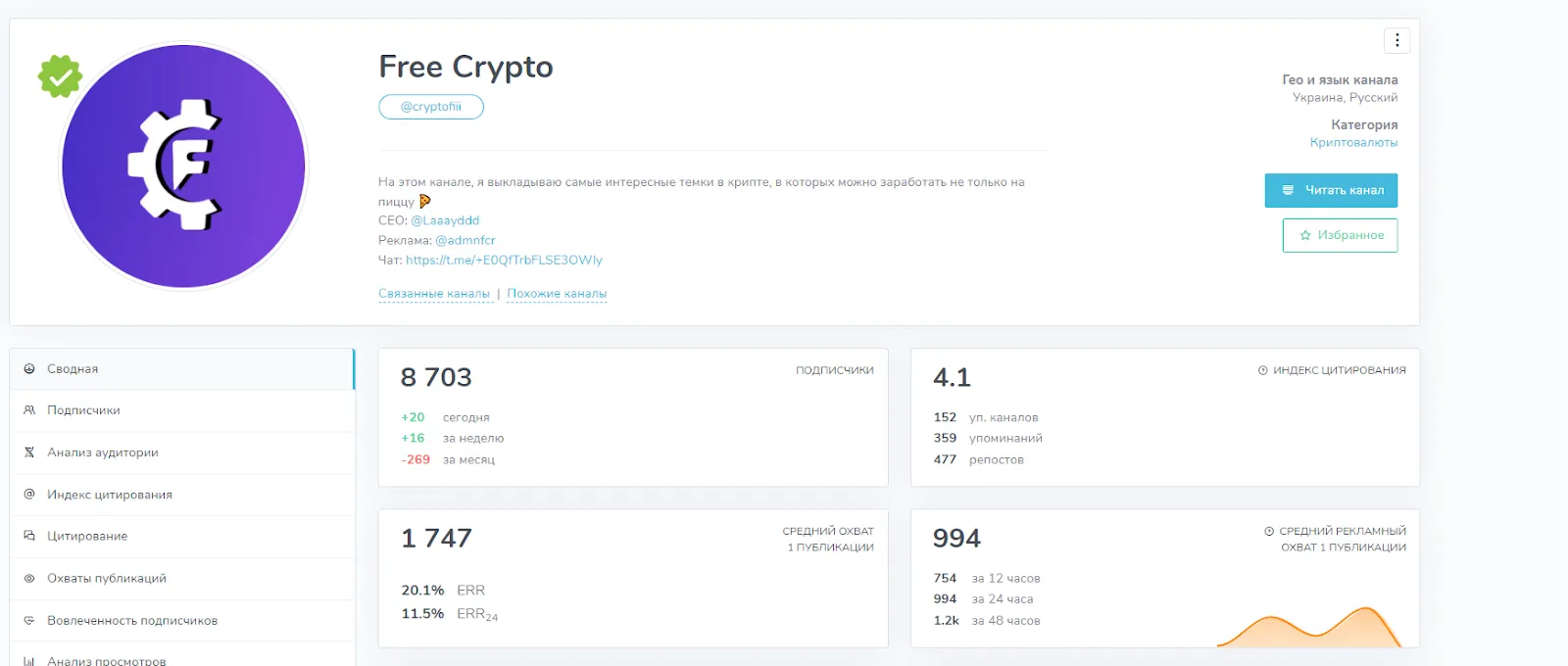Screen dimensions: 1568x666
Task: Click the Индекс цитирования @ icon
Action: (29, 495)
